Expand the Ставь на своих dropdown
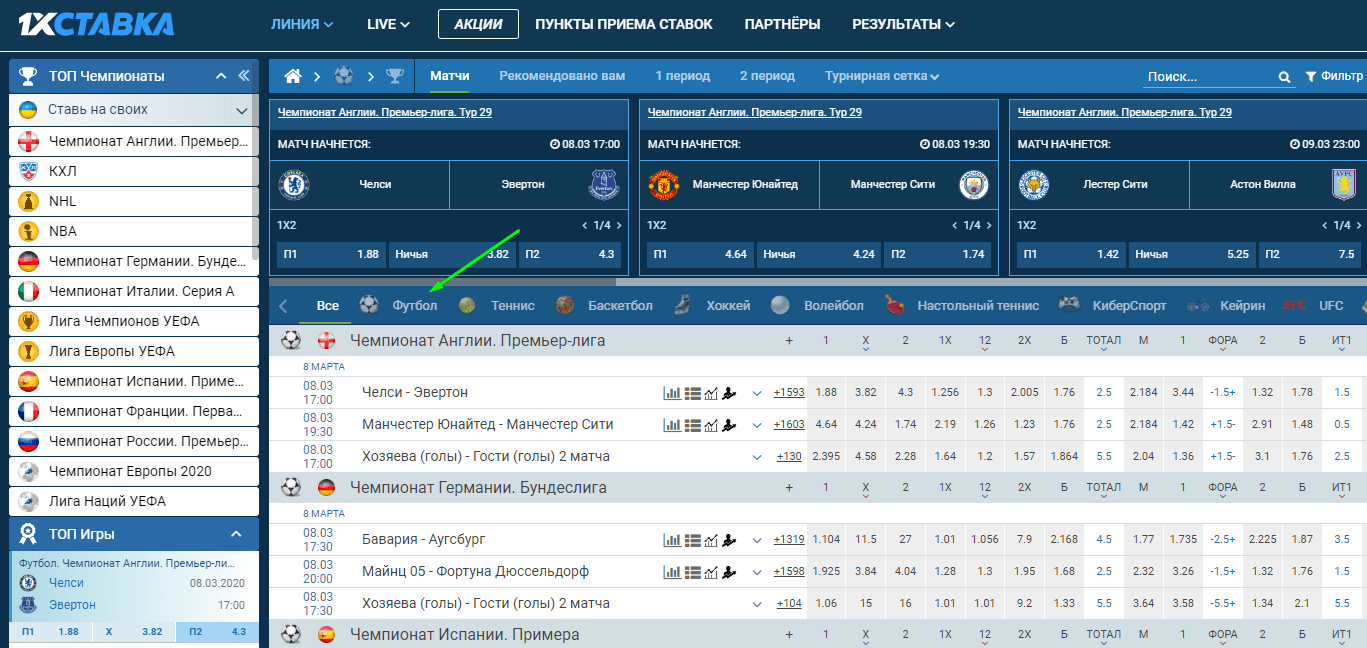Image resolution: width=1367 pixels, height=648 pixels. [x=242, y=111]
